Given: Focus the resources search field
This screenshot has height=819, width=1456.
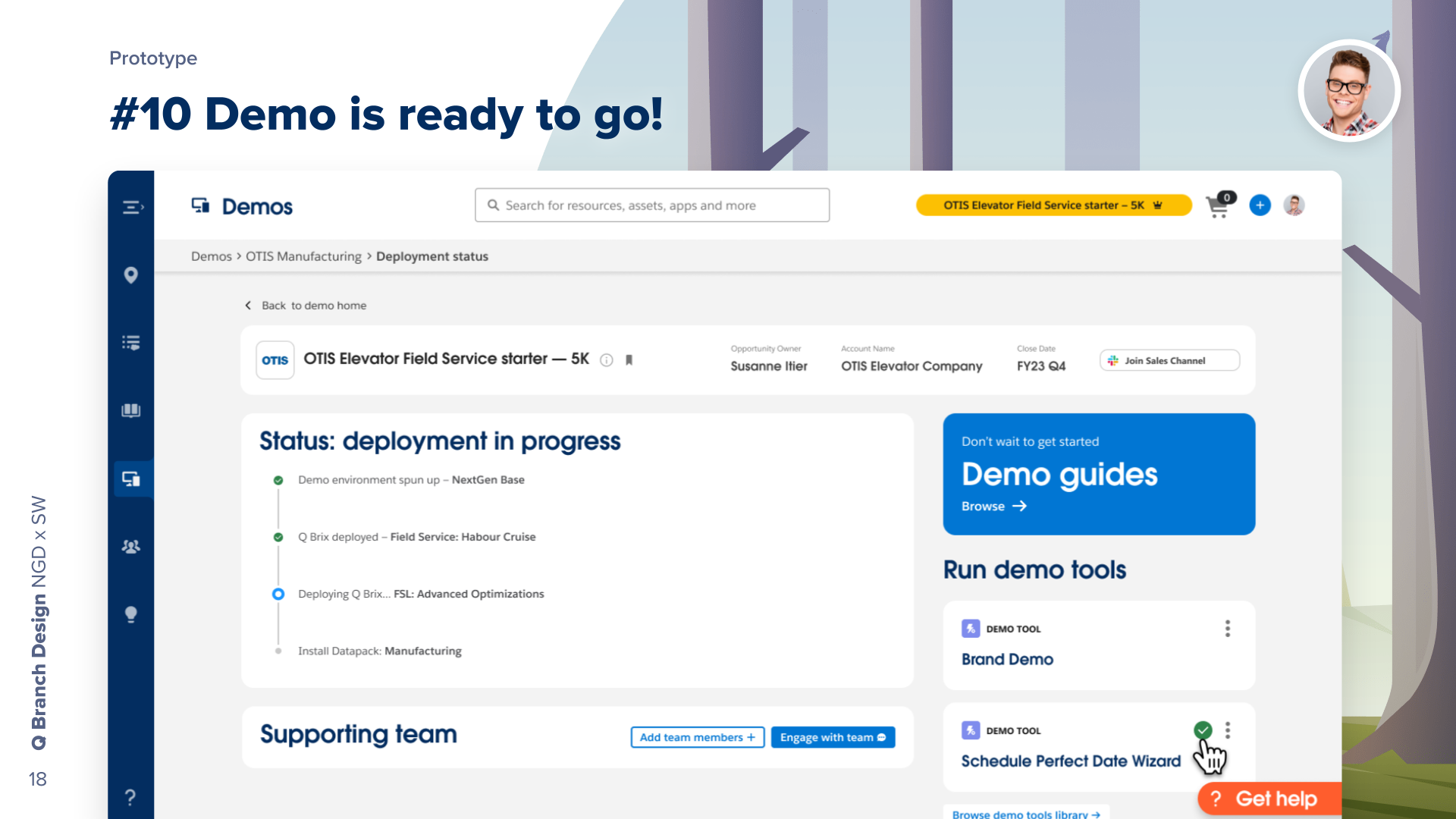Looking at the screenshot, I should [652, 206].
